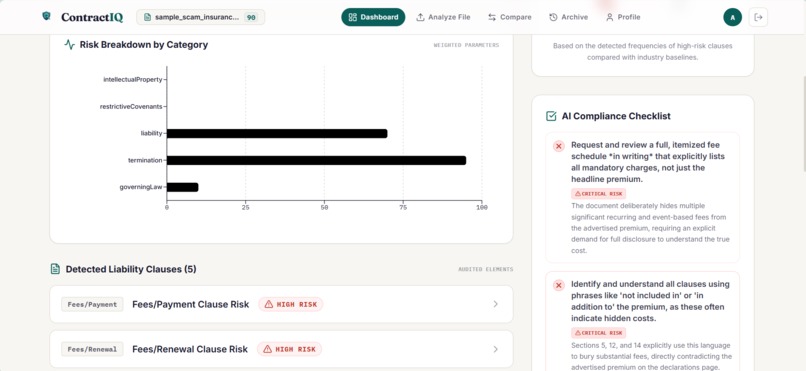
Task: Click HIGH RISK badge on Fees/Payment row
Action: [291, 304]
